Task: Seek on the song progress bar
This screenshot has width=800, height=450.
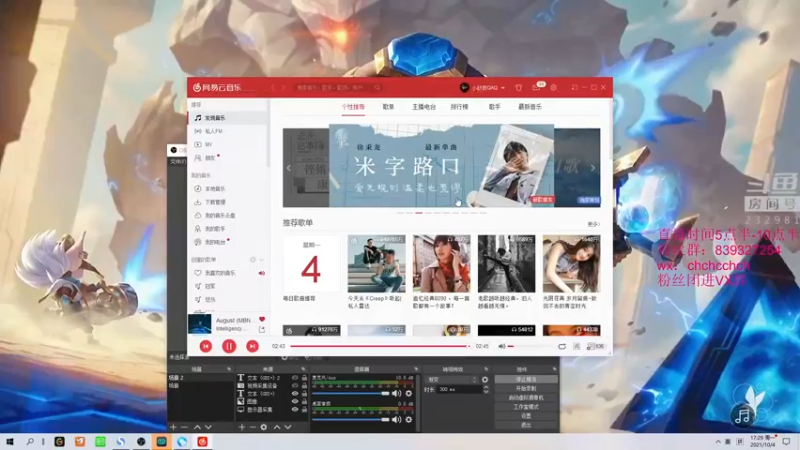Action: [x=381, y=346]
